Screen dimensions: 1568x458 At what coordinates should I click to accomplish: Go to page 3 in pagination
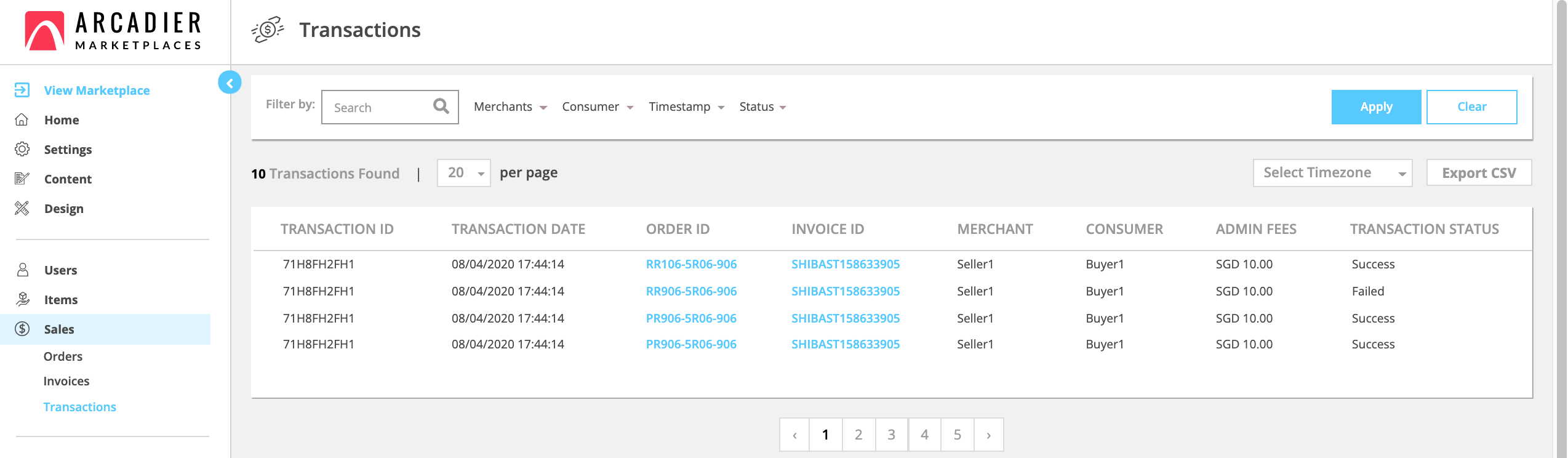pyautogui.click(x=891, y=435)
